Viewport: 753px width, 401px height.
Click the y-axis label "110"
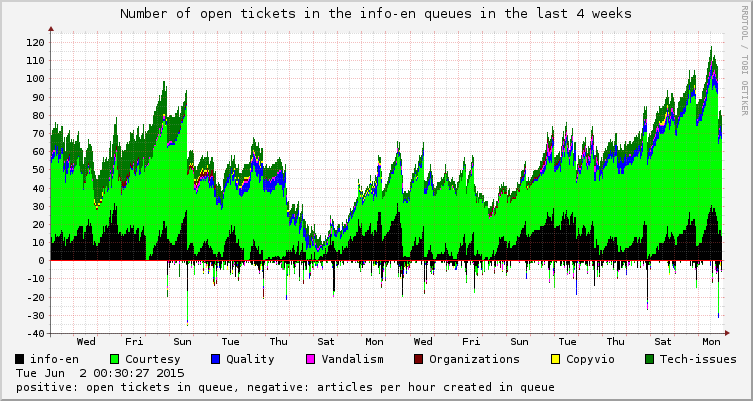(x=35, y=61)
